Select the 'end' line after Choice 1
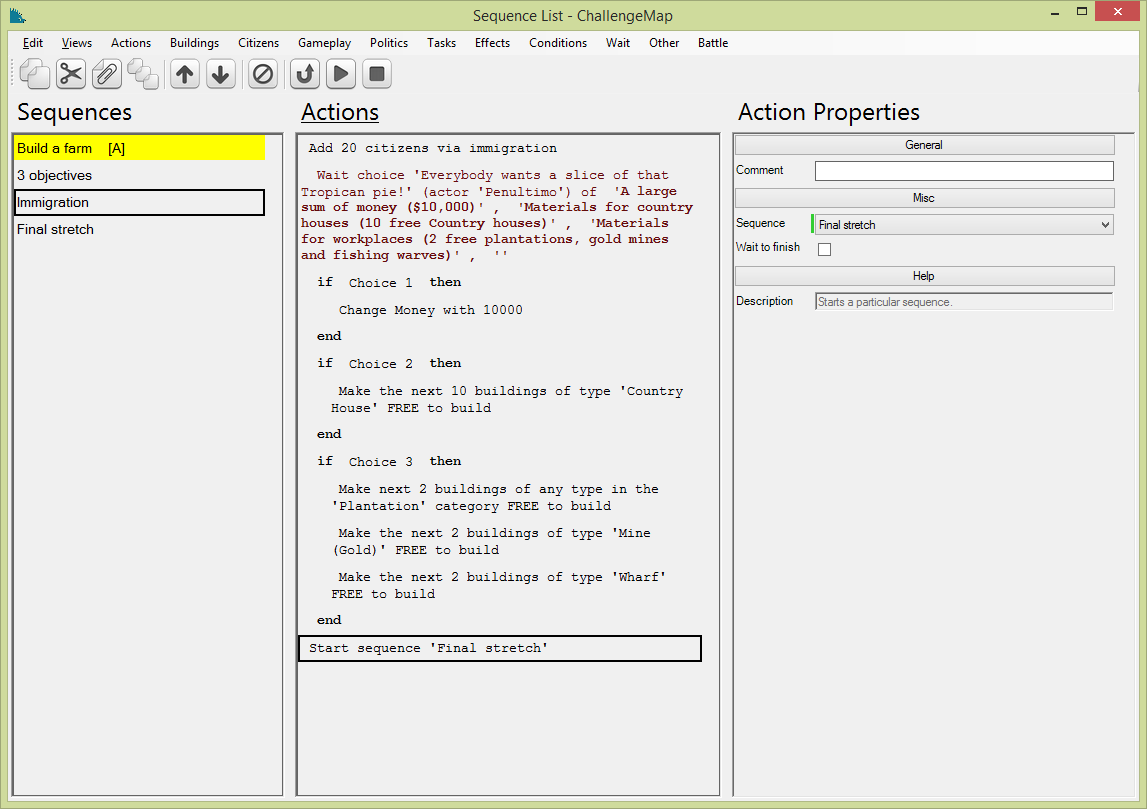 [329, 336]
